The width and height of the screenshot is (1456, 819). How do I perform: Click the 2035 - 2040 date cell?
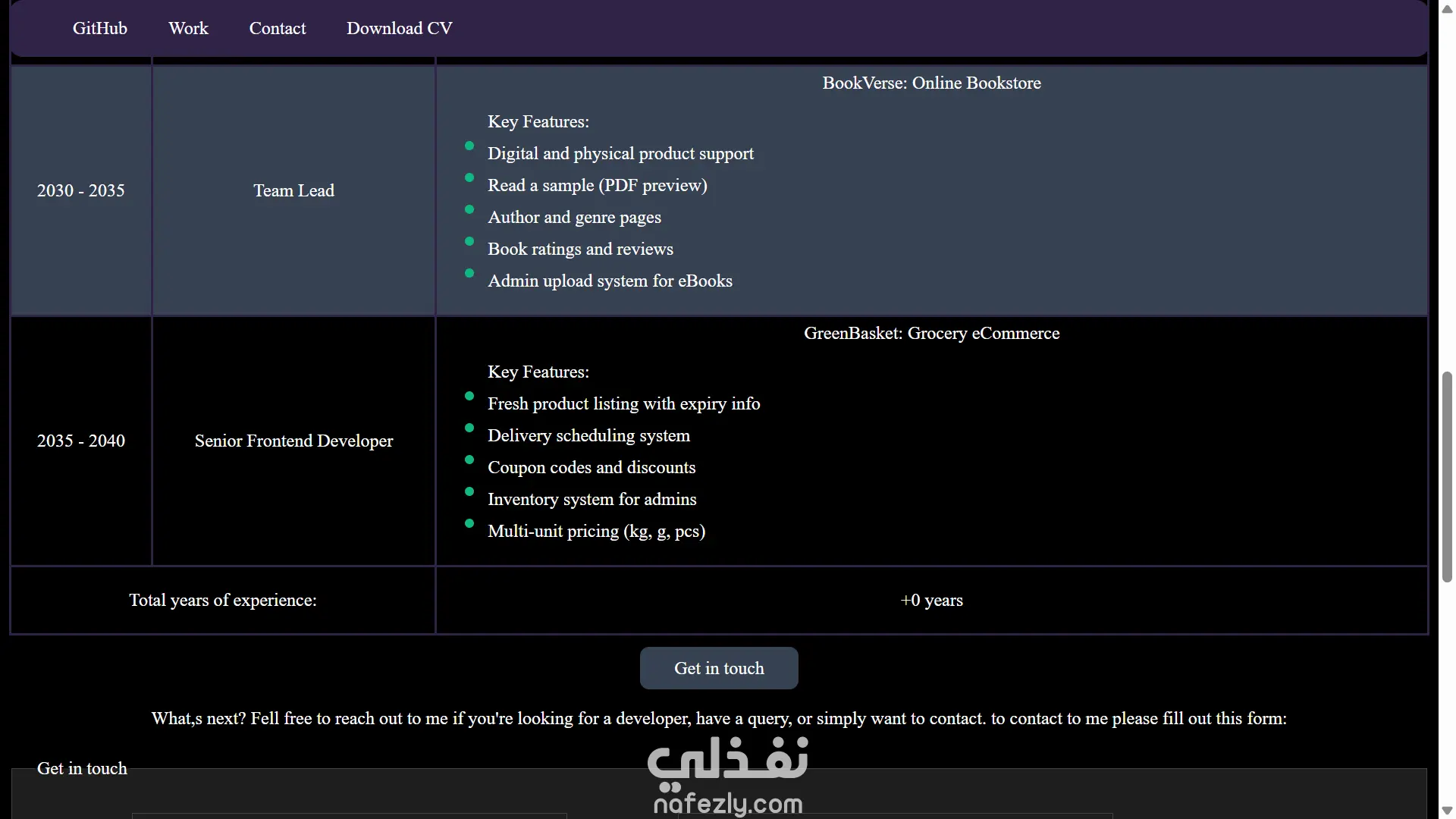tap(80, 441)
